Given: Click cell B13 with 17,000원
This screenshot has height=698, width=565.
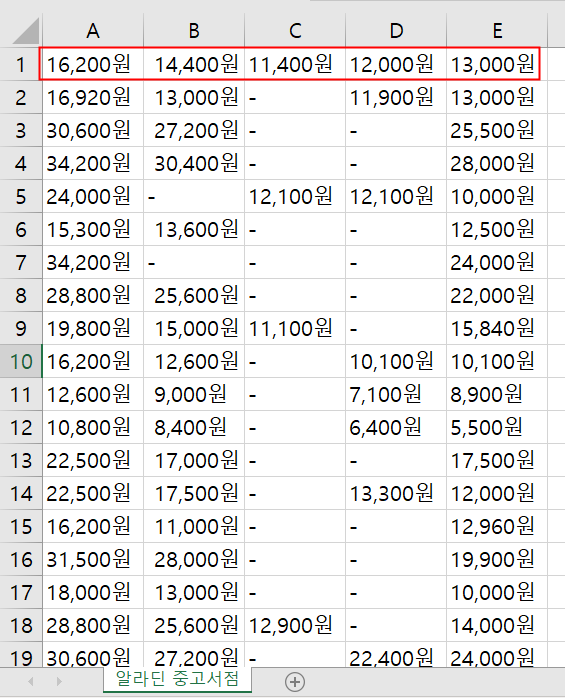Looking at the screenshot, I should 194,460.
